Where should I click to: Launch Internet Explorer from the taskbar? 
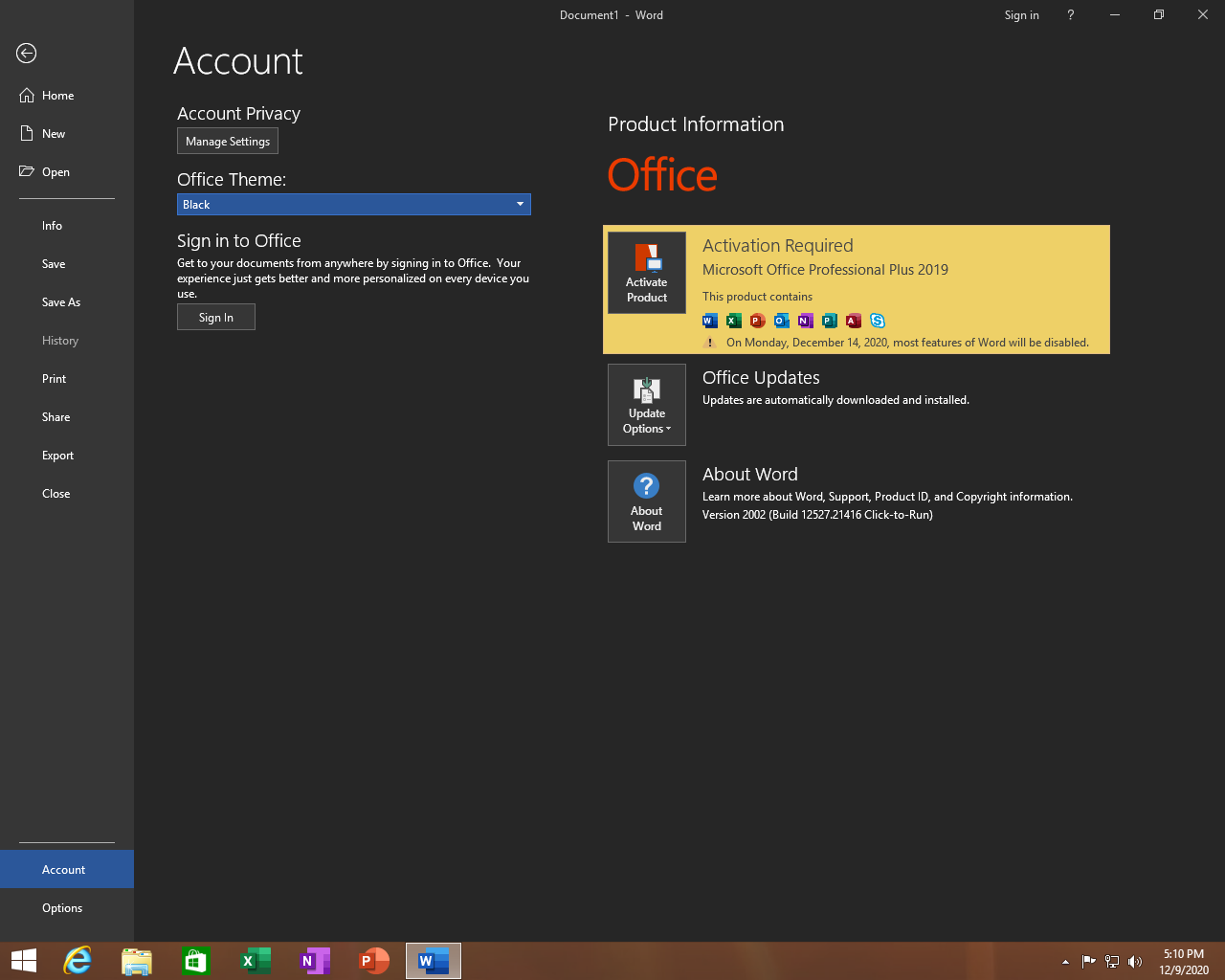tap(78, 961)
